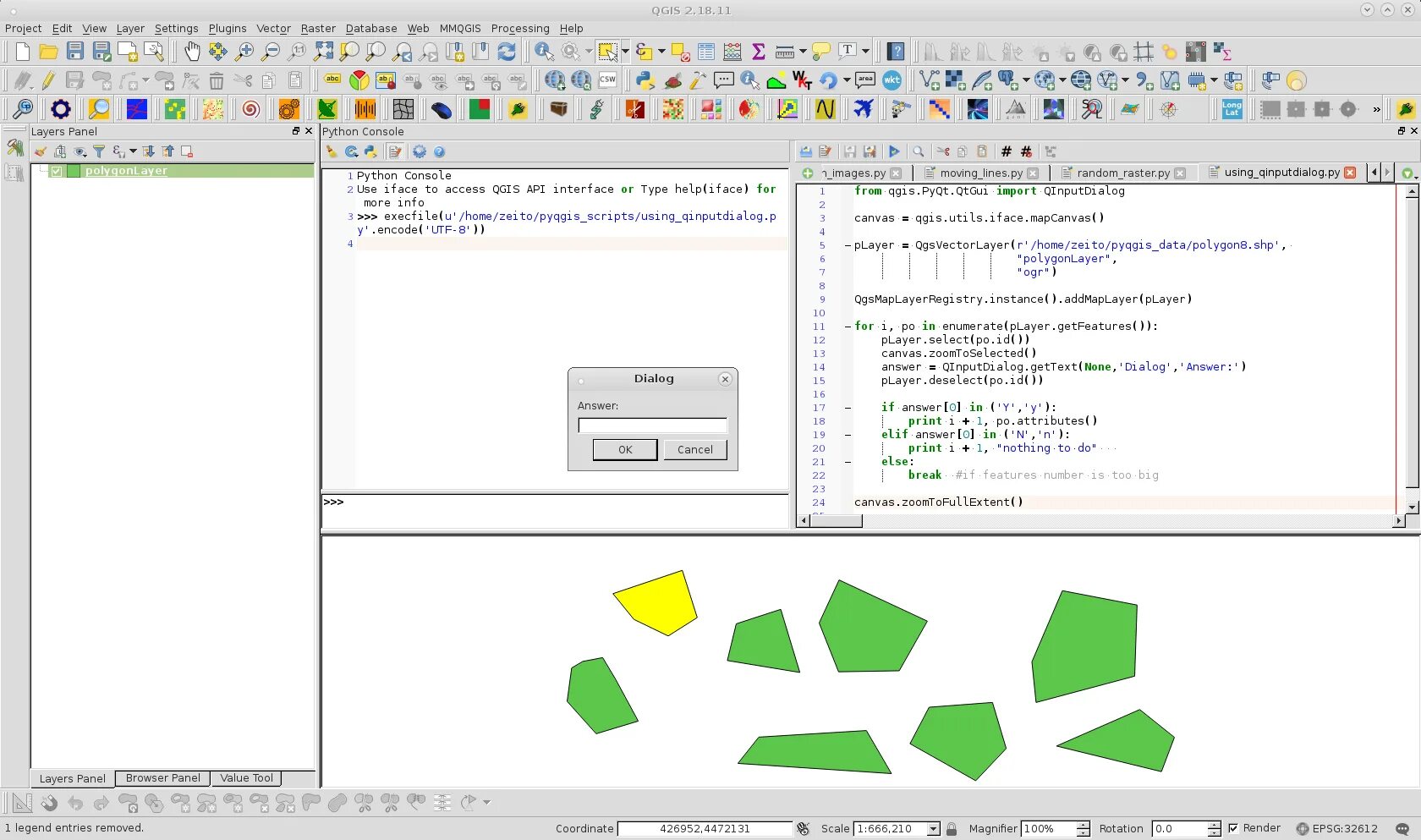The image size is (1421, 840).
Task: Activate the Identify Features tool
Action: coord(544,52)
